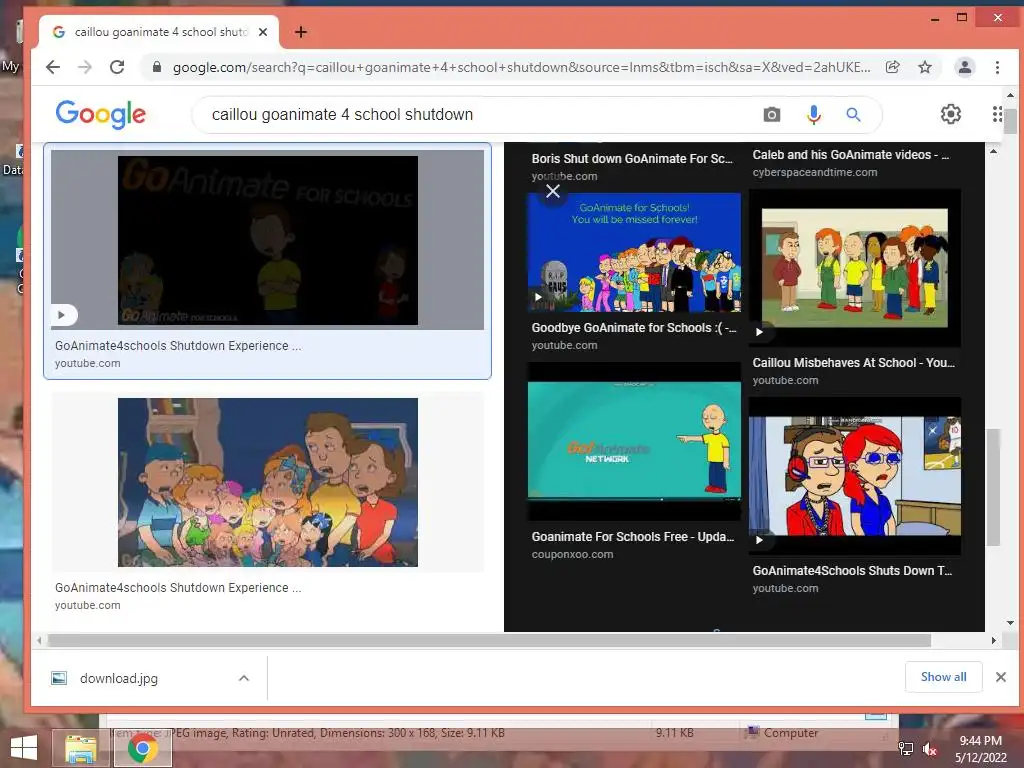Open File Explorer from taskbar
The width and height of the screenshot is (1024, 768).
(x=81, y=748)
